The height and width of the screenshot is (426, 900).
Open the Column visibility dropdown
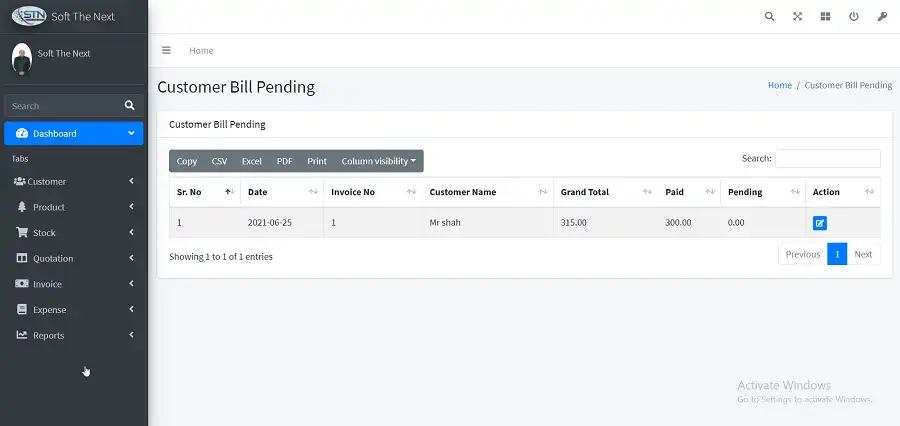pyautogui.click(x=378, y=161)
